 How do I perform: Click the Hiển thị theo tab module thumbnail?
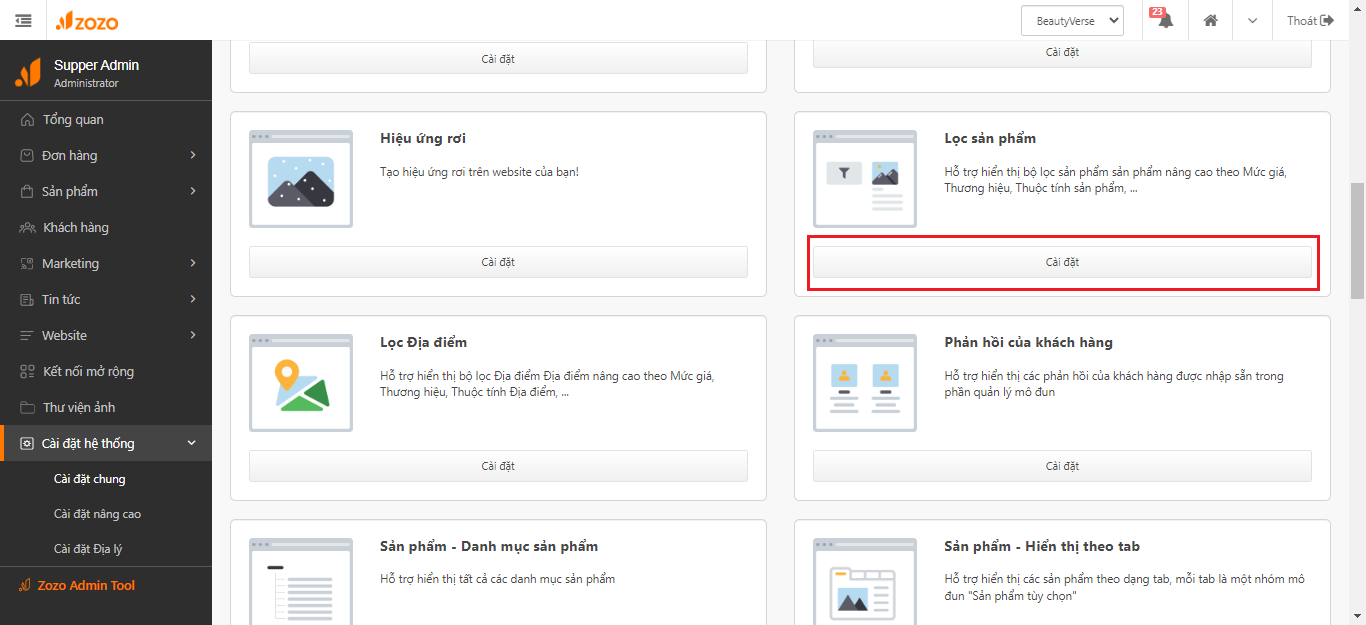865,581
